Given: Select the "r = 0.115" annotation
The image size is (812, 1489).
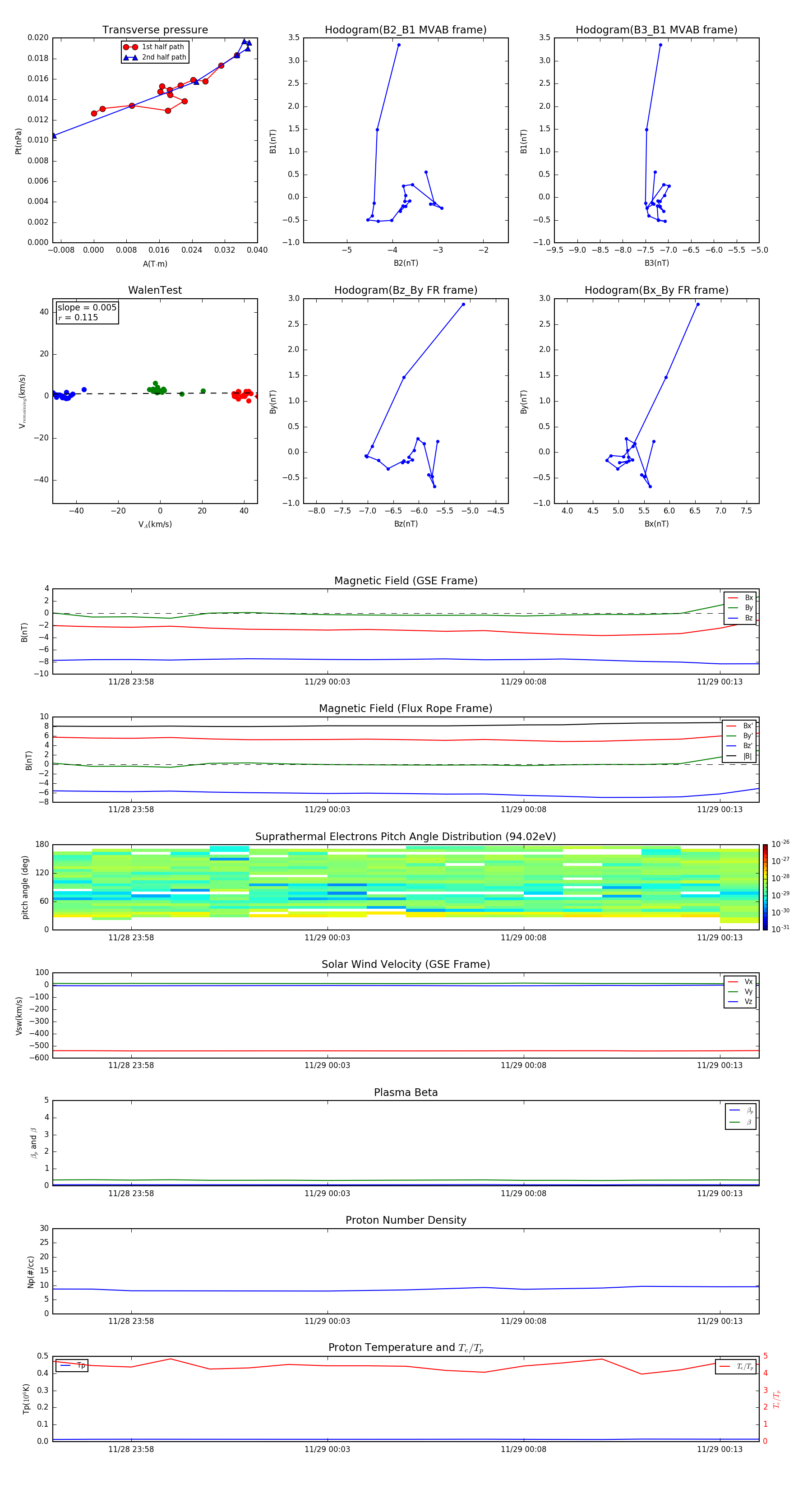Looking at the screenshot, I should [x=78, y=317].
